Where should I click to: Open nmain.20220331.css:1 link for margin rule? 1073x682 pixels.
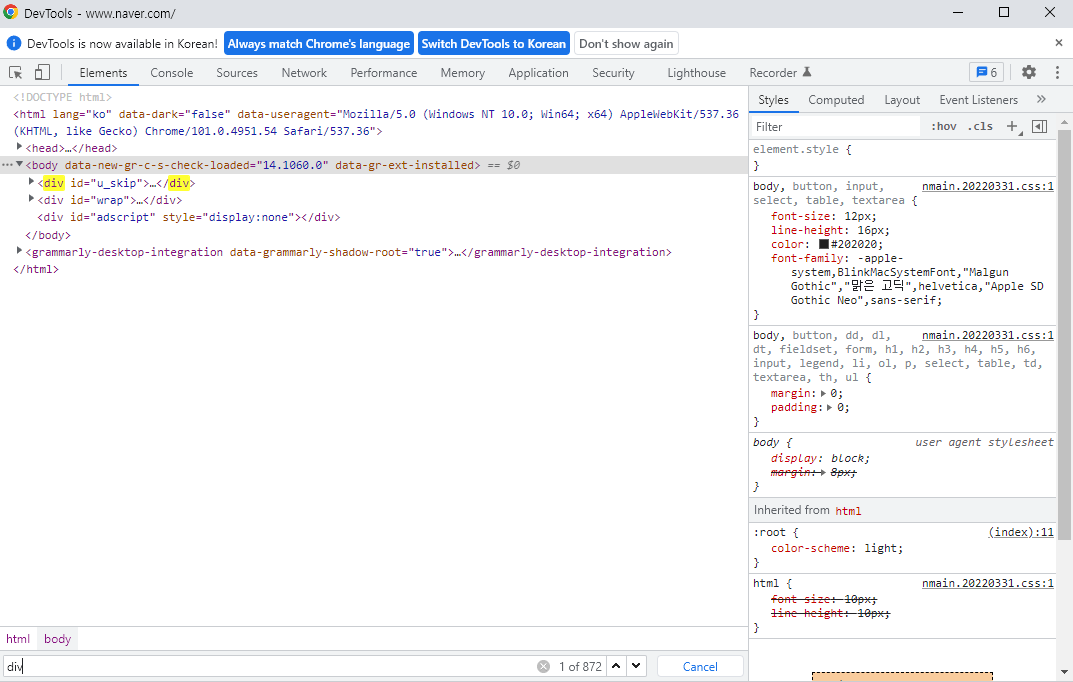click(987, 335)
